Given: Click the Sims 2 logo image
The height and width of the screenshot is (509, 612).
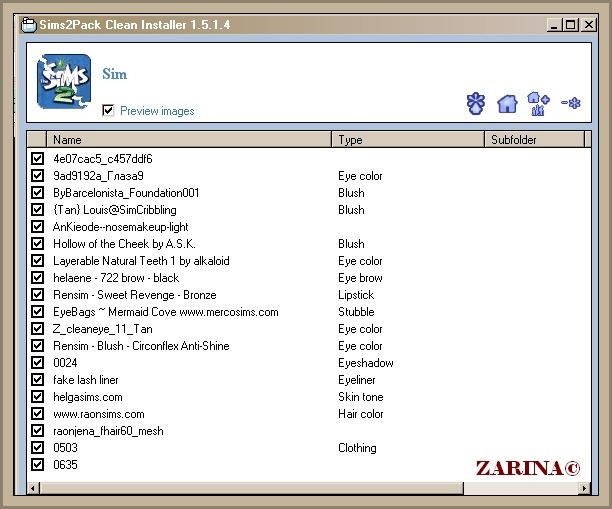Looking at the screenshot, I should 64,82.
